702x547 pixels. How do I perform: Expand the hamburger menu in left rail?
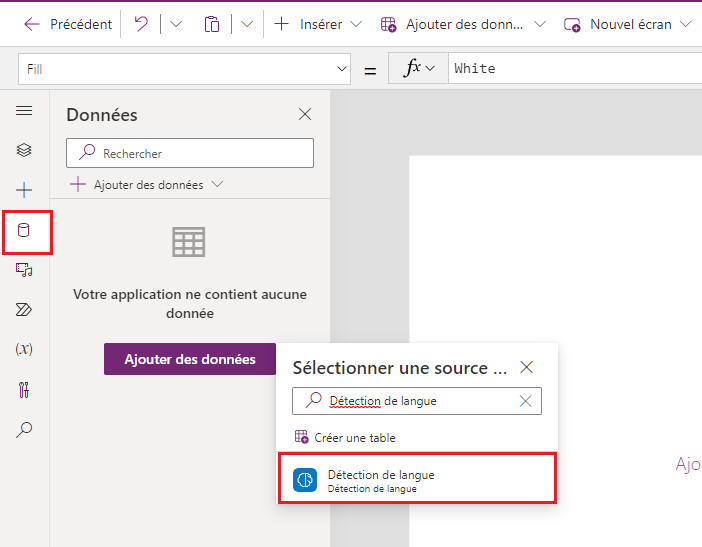point(24,110)
